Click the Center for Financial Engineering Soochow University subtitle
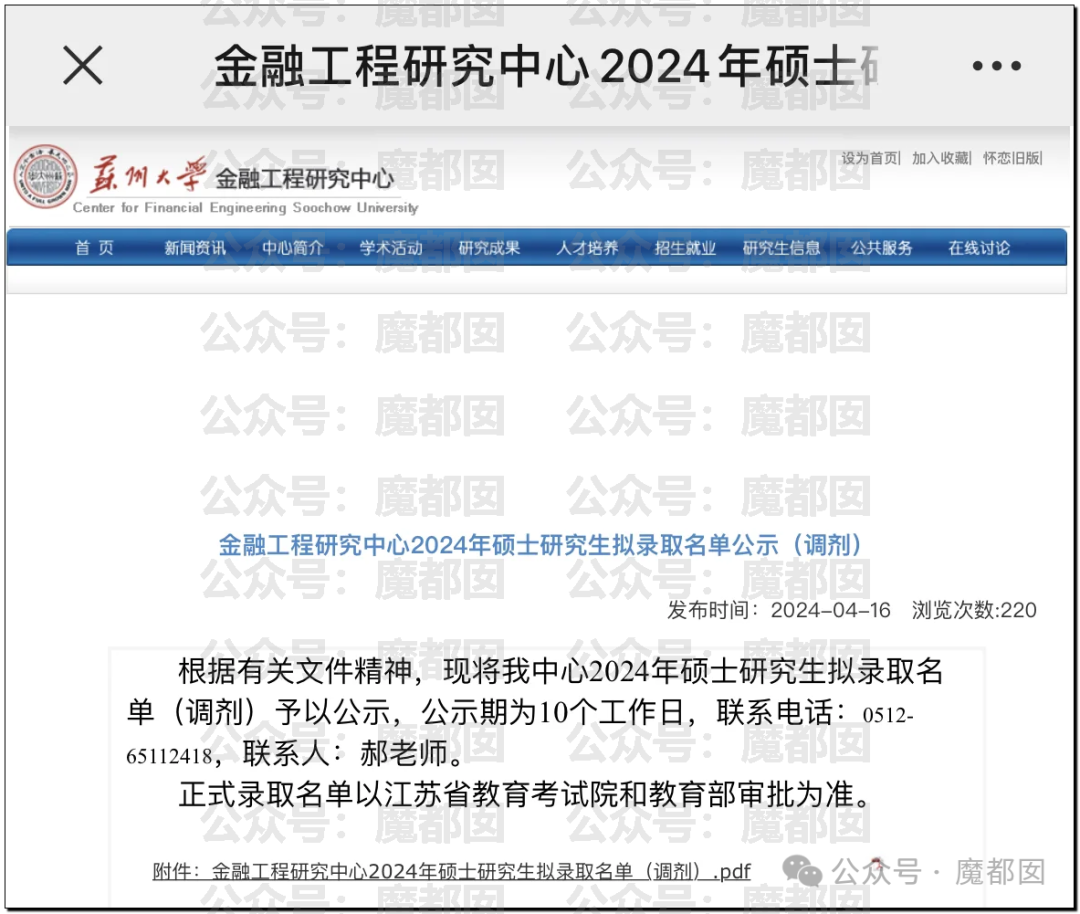Screen dimensions: 1080x914 click(x=245, y=207)
